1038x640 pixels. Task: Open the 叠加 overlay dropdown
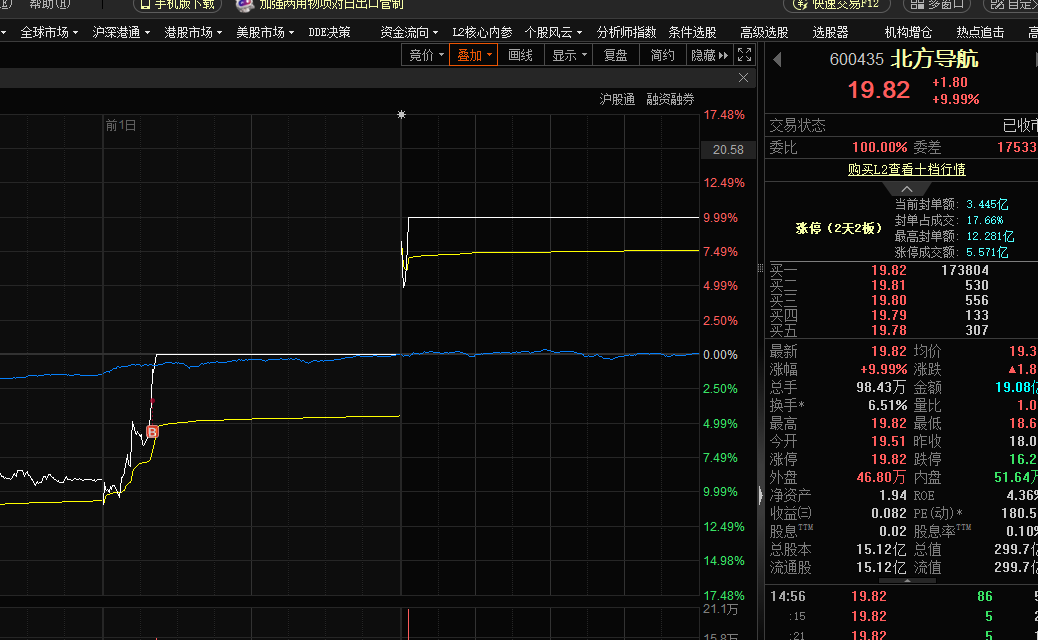[x=473, y=55]
